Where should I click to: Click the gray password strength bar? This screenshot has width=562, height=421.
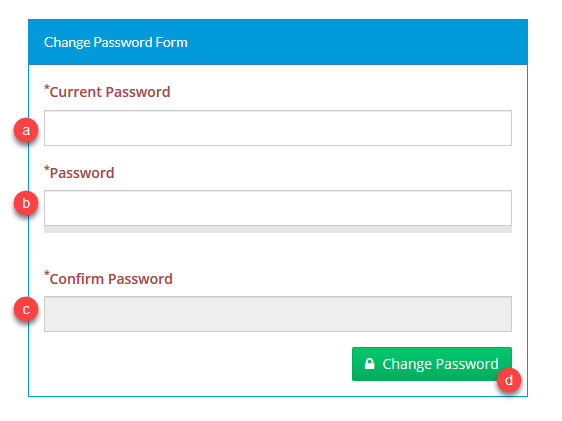click(x=278, y=229)
